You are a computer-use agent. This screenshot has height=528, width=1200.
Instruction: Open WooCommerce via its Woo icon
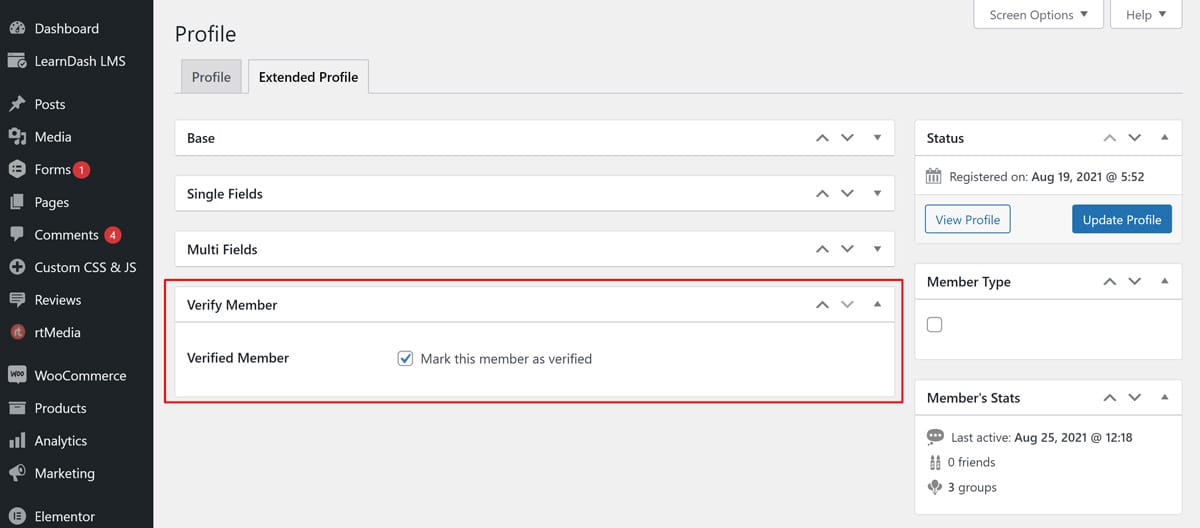pos(17,375)
